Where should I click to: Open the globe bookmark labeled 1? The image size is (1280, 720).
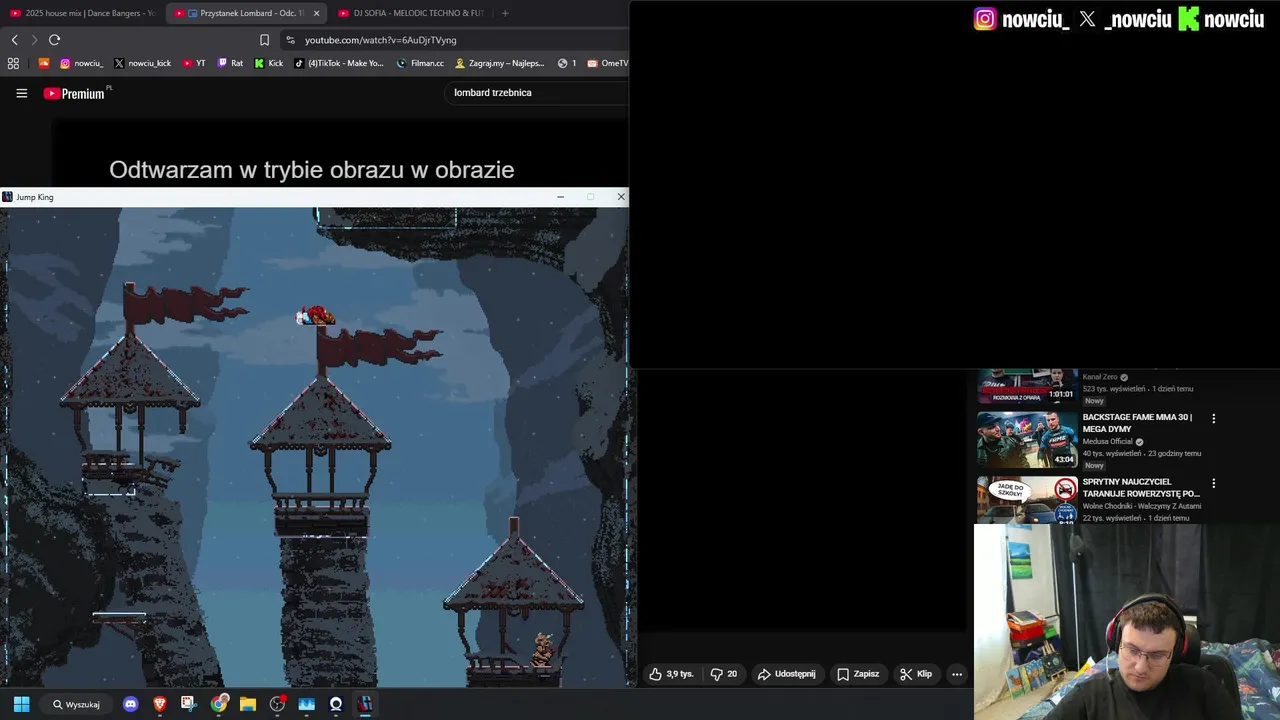(567, 63)
